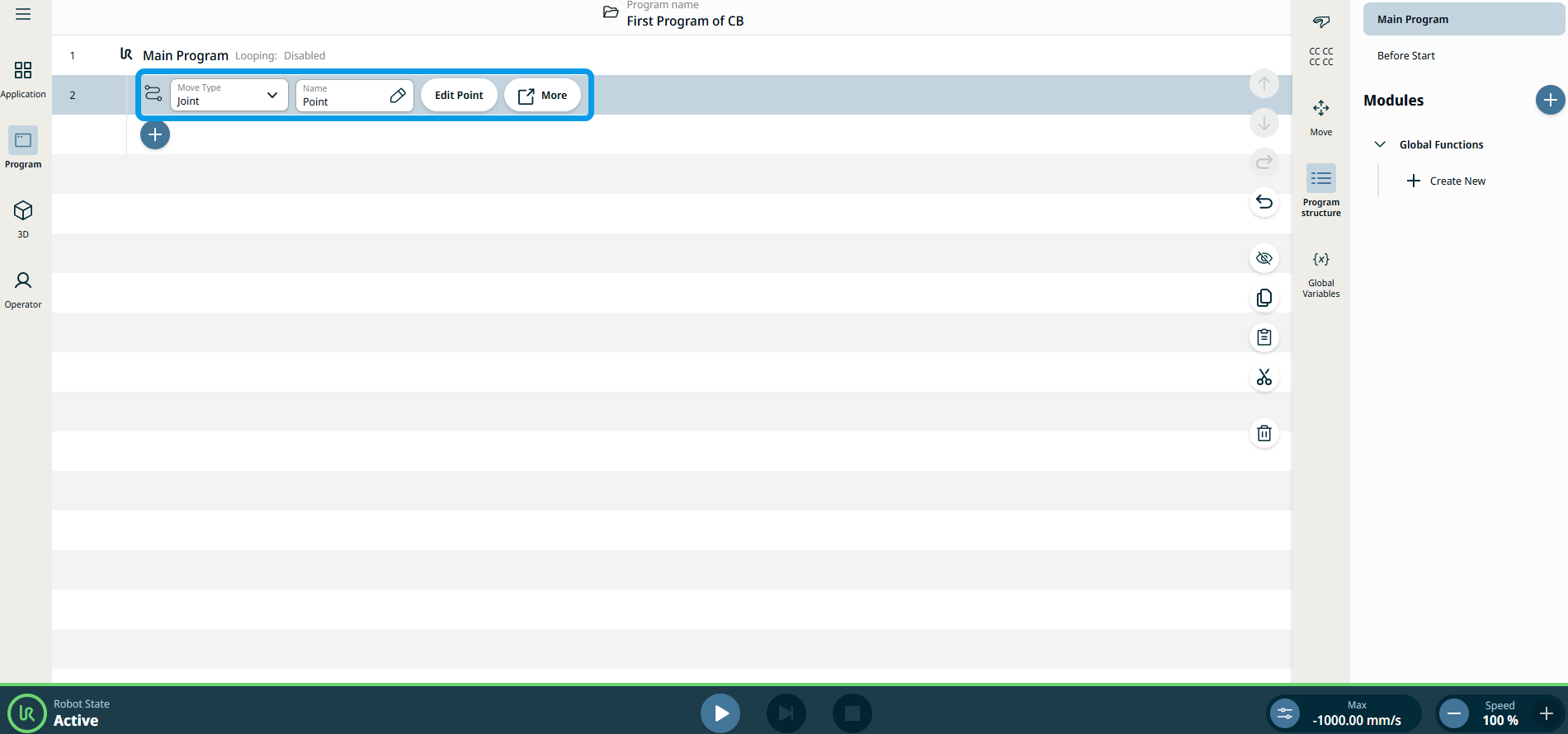The image size is (1568, 734).
Task: Decrease speed with the minus button
Action: click(x=1454, y=713)
